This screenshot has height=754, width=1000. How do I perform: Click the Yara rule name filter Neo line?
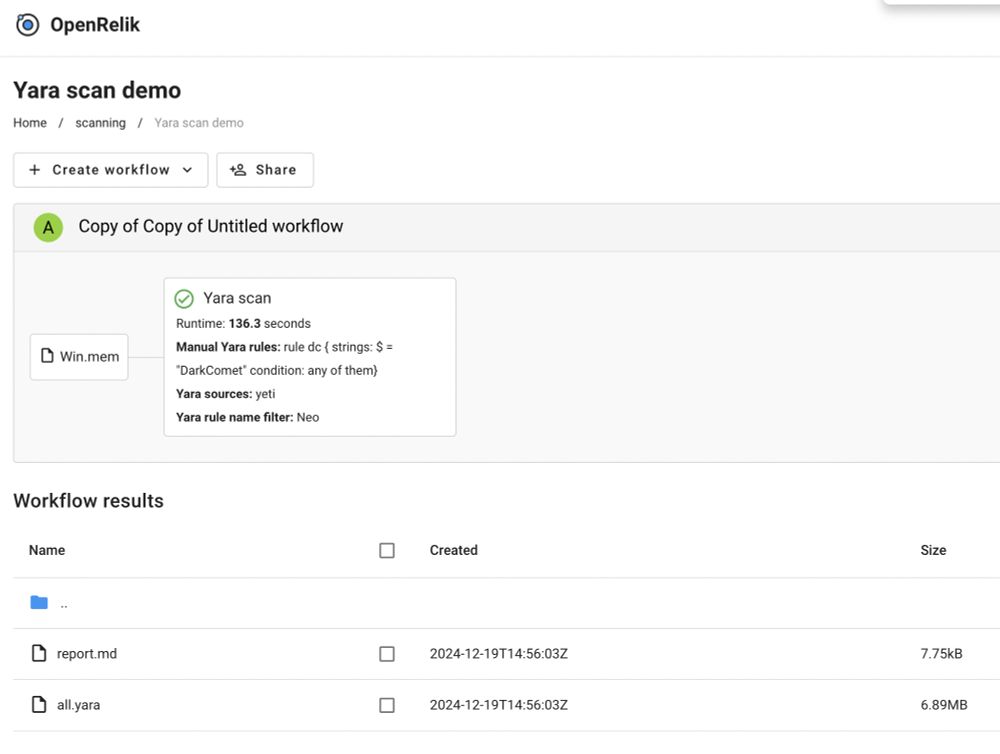pos(247,417)
